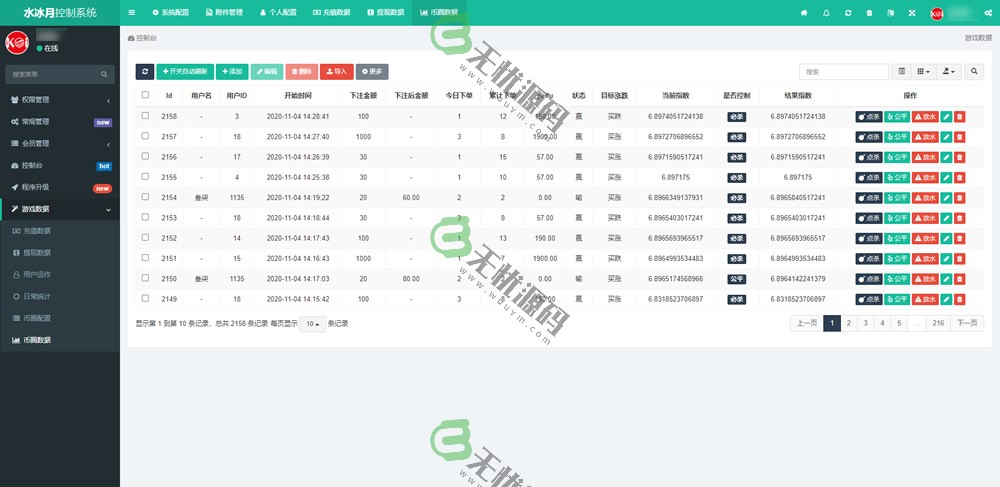This screenshot has height=487, width=1000.
Task: Click the table 搜索 input field
Action: point(844,72)
